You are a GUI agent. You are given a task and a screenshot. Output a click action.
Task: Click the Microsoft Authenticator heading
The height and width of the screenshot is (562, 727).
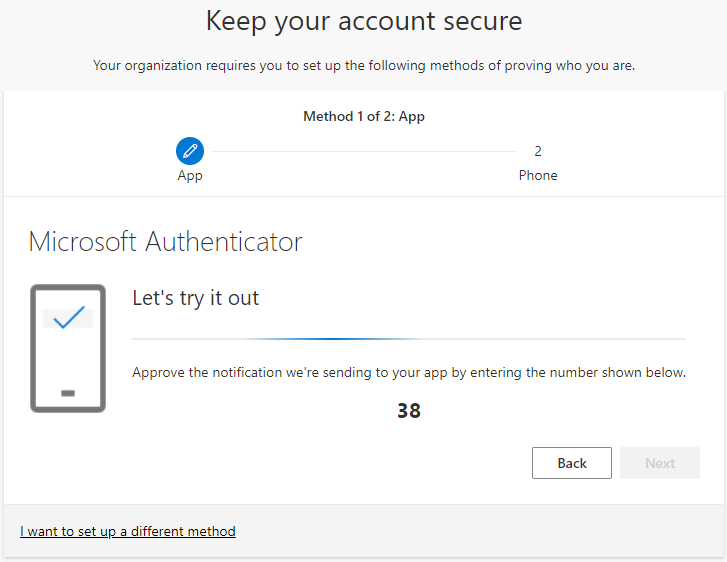pyautogui.click(x=165, y=241)
